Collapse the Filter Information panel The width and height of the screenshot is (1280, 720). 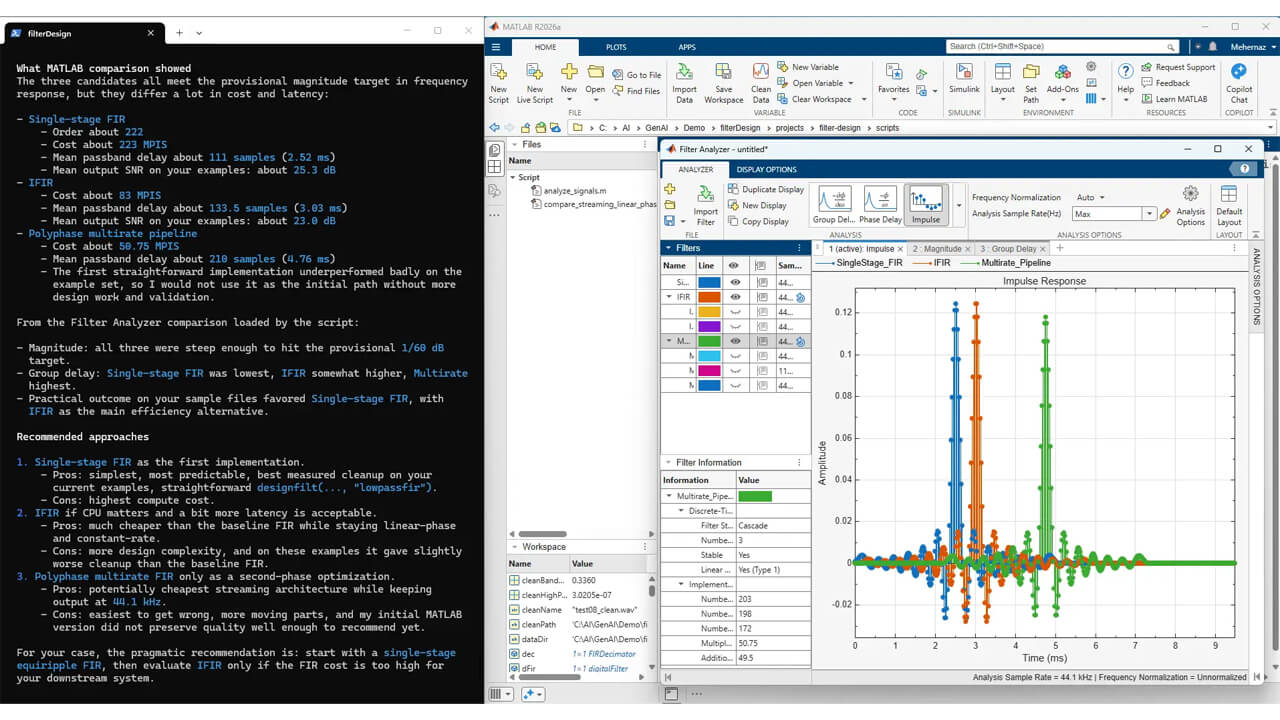click(x=668, y=462)
